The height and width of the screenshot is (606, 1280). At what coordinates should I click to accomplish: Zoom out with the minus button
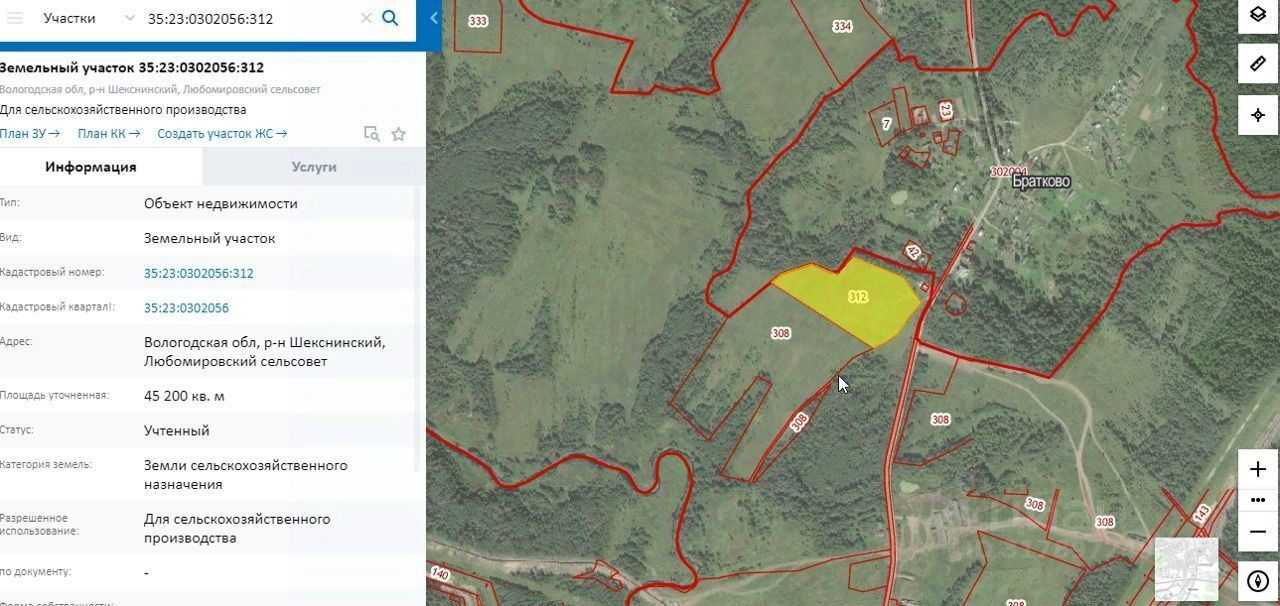1258,531
